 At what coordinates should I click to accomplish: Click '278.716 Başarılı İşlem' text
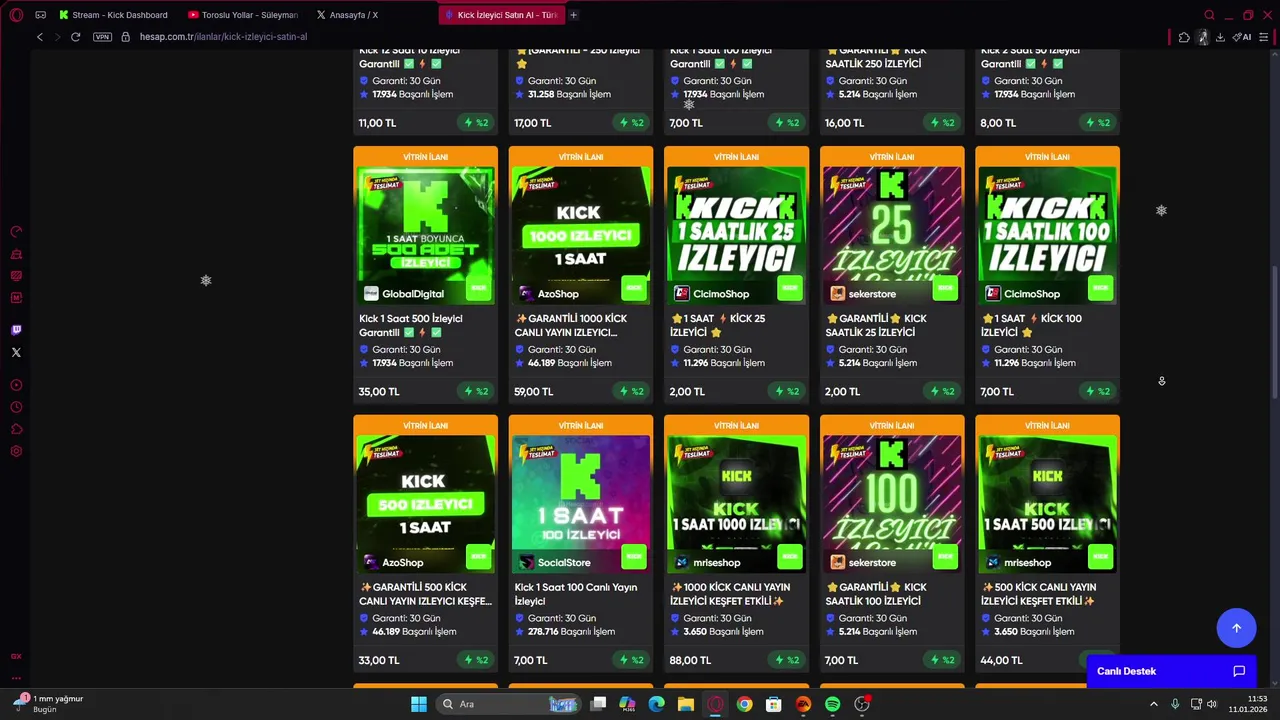[x=570, y=632]
